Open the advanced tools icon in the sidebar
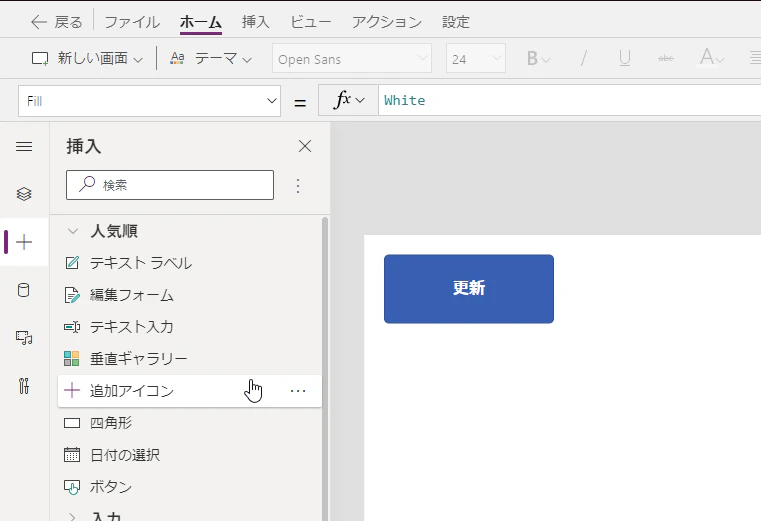761x521 pixels. pos(24,386)
